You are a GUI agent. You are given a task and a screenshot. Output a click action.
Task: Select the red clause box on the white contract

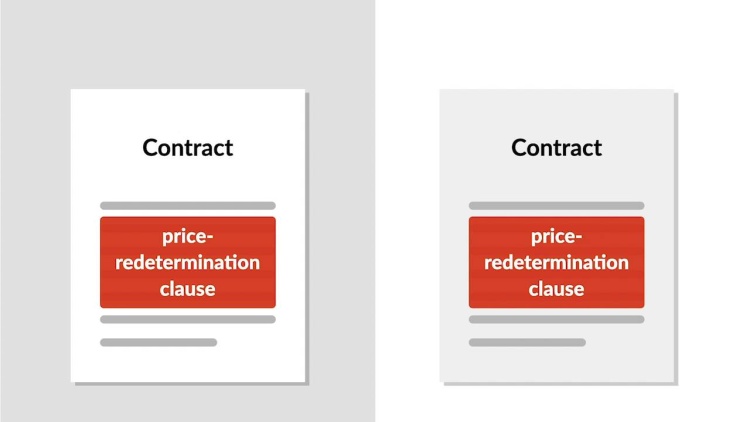point(188,262)
